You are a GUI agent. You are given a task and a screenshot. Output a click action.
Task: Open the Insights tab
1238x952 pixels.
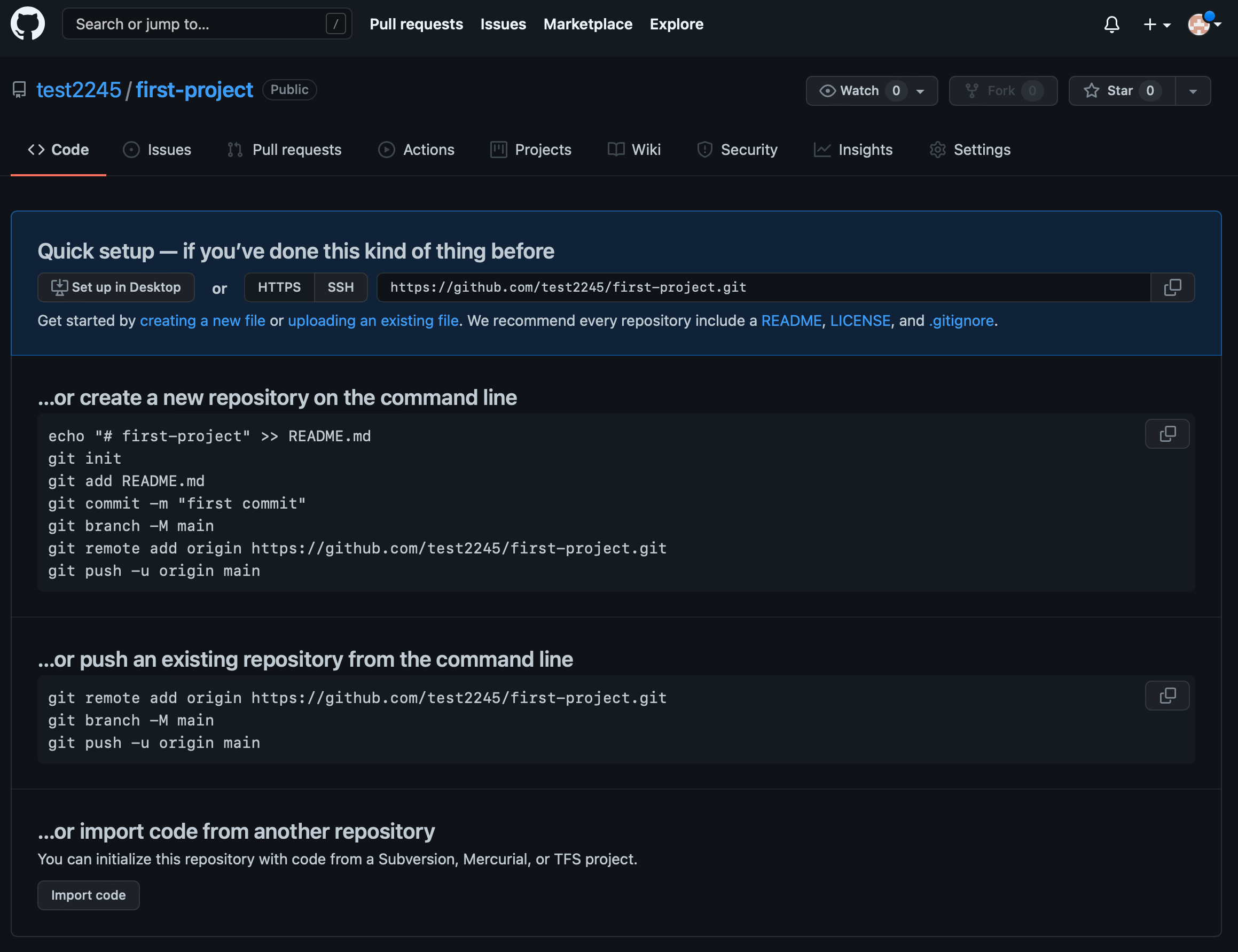pyautogui.click(x=853, y=150)
